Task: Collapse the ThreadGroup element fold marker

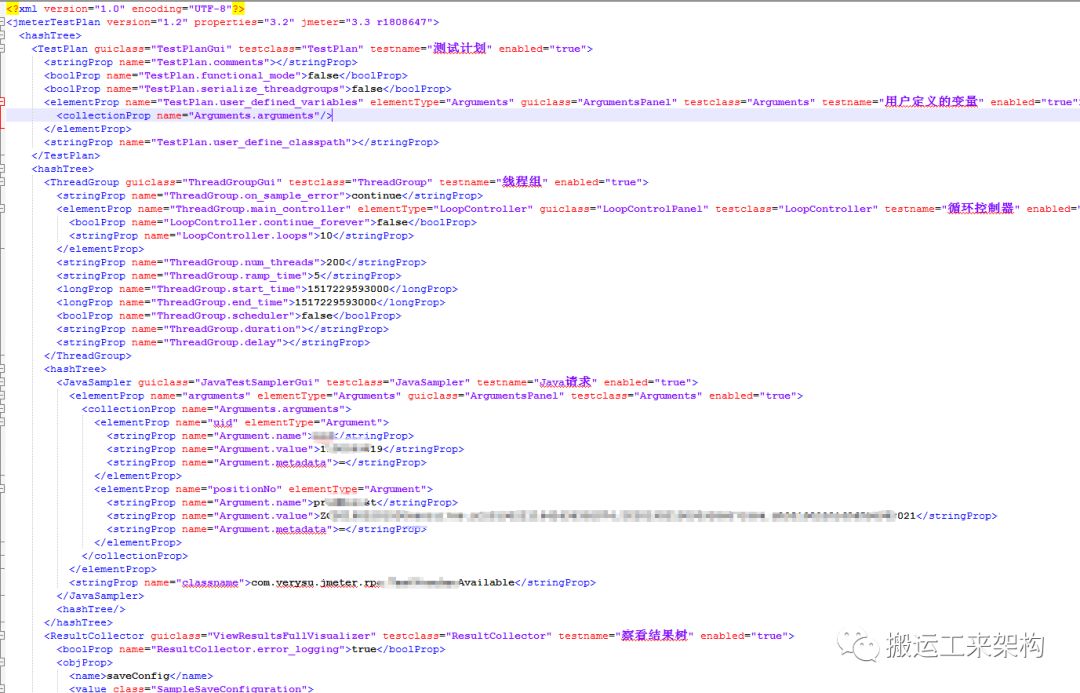Action: coord(2,183)
